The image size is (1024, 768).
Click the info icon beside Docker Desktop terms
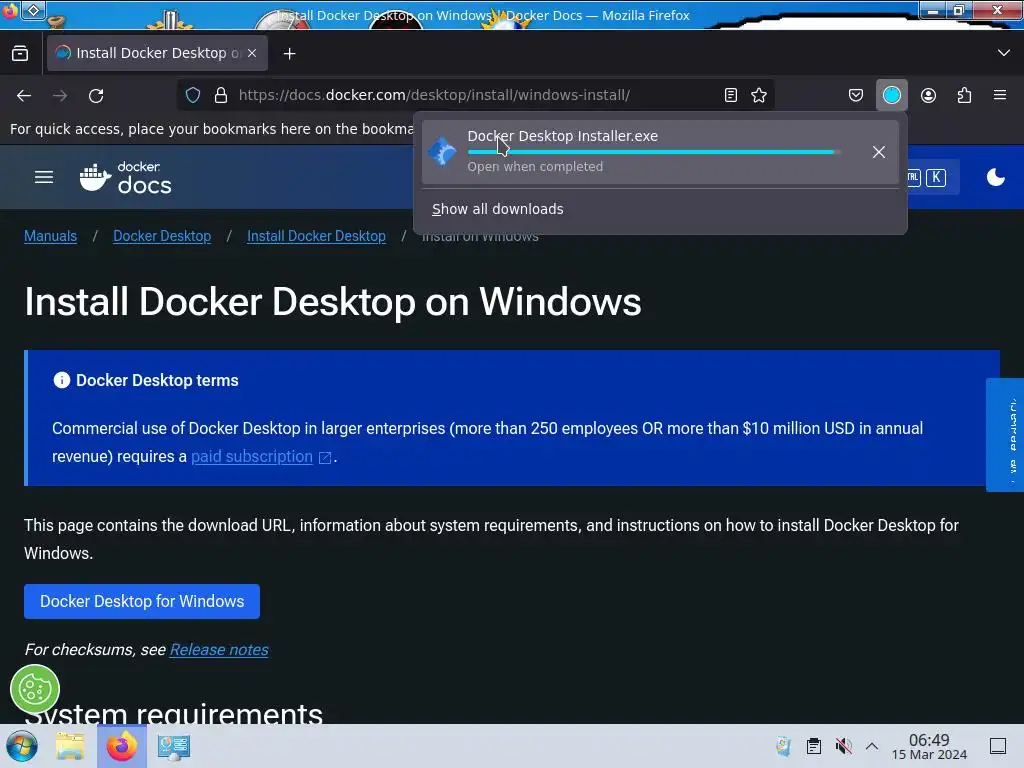click(61, 380)
